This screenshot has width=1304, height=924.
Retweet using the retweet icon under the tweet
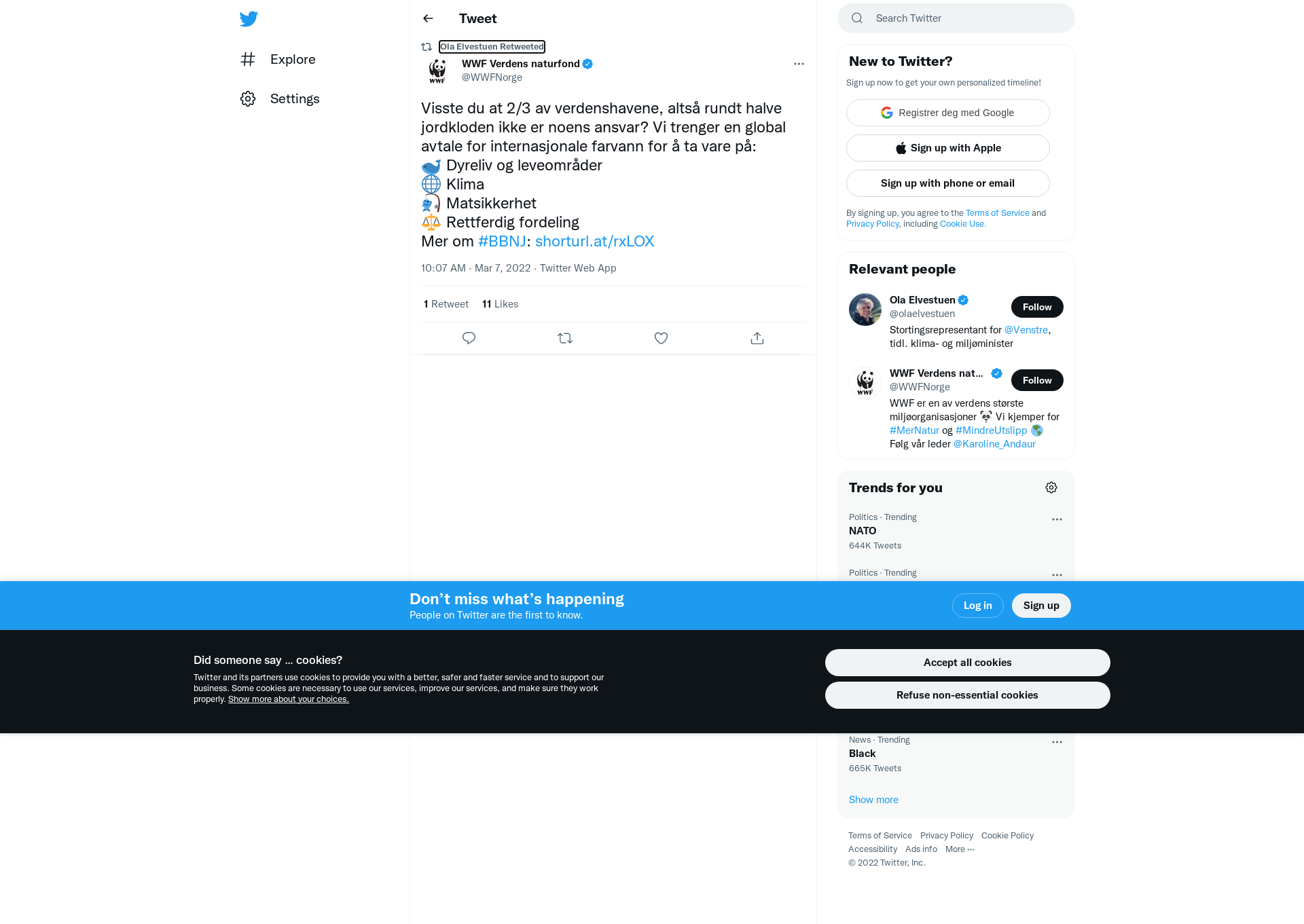click(x=565, y=338)
